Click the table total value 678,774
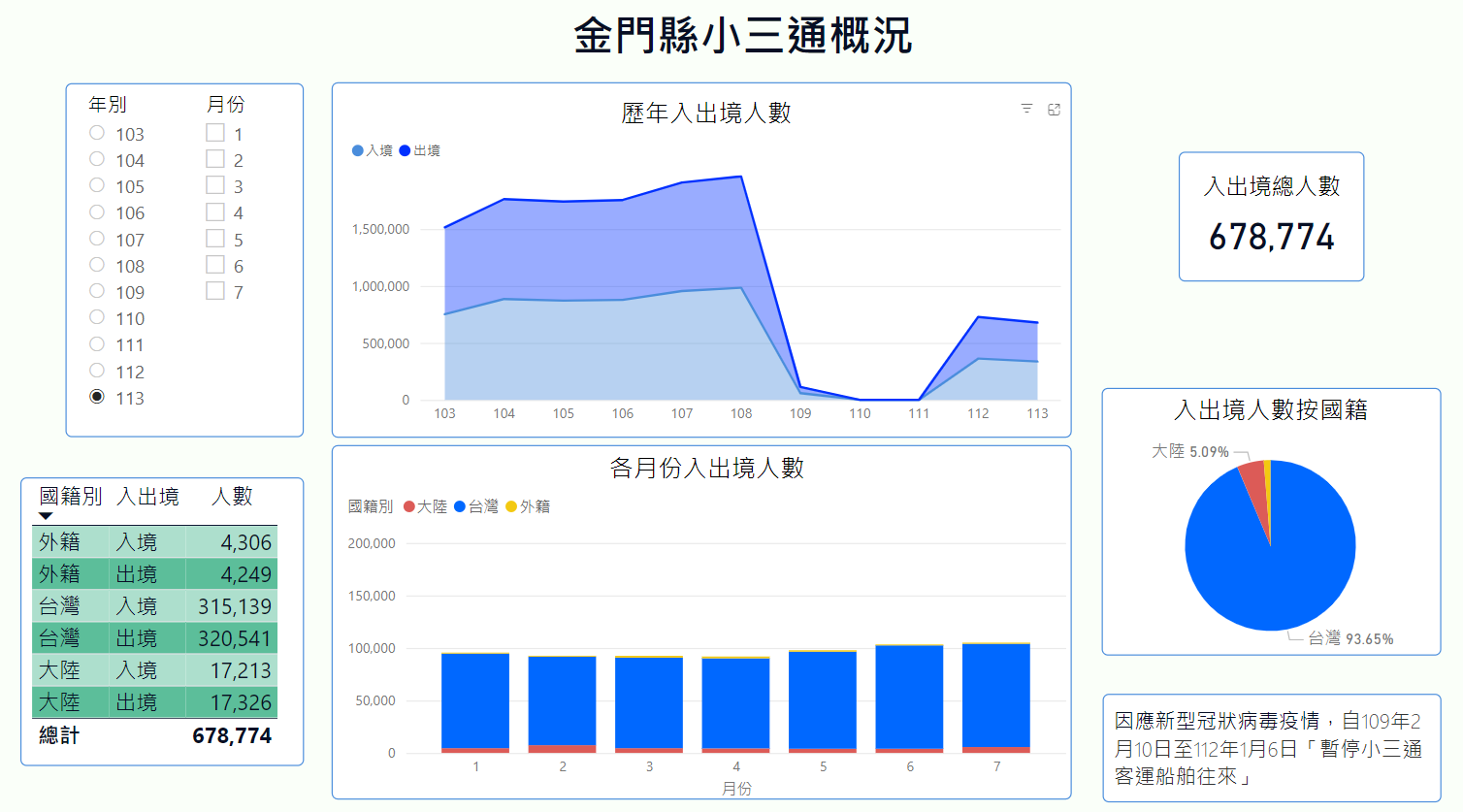1463x812 pixels. tap(232, 735)
